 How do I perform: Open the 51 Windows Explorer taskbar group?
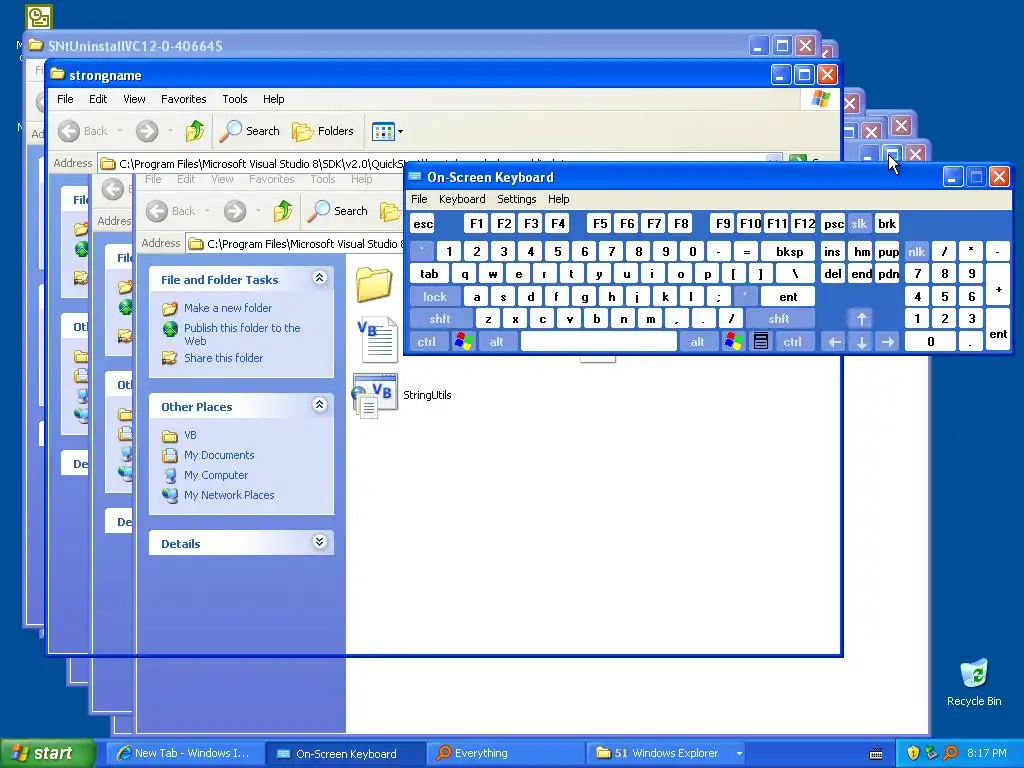(667, 753)
